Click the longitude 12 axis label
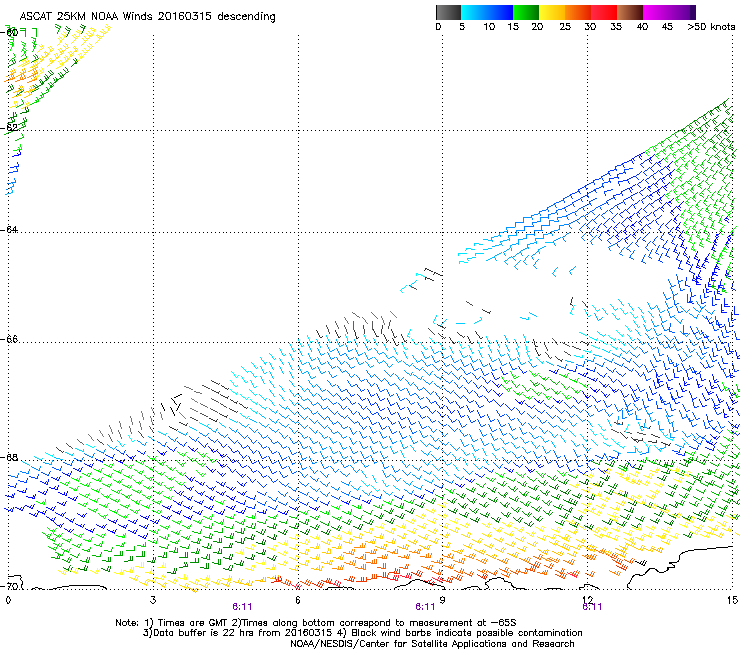Image resolution: width=740 pixels, height=650 pixels. tap(588, 600)
